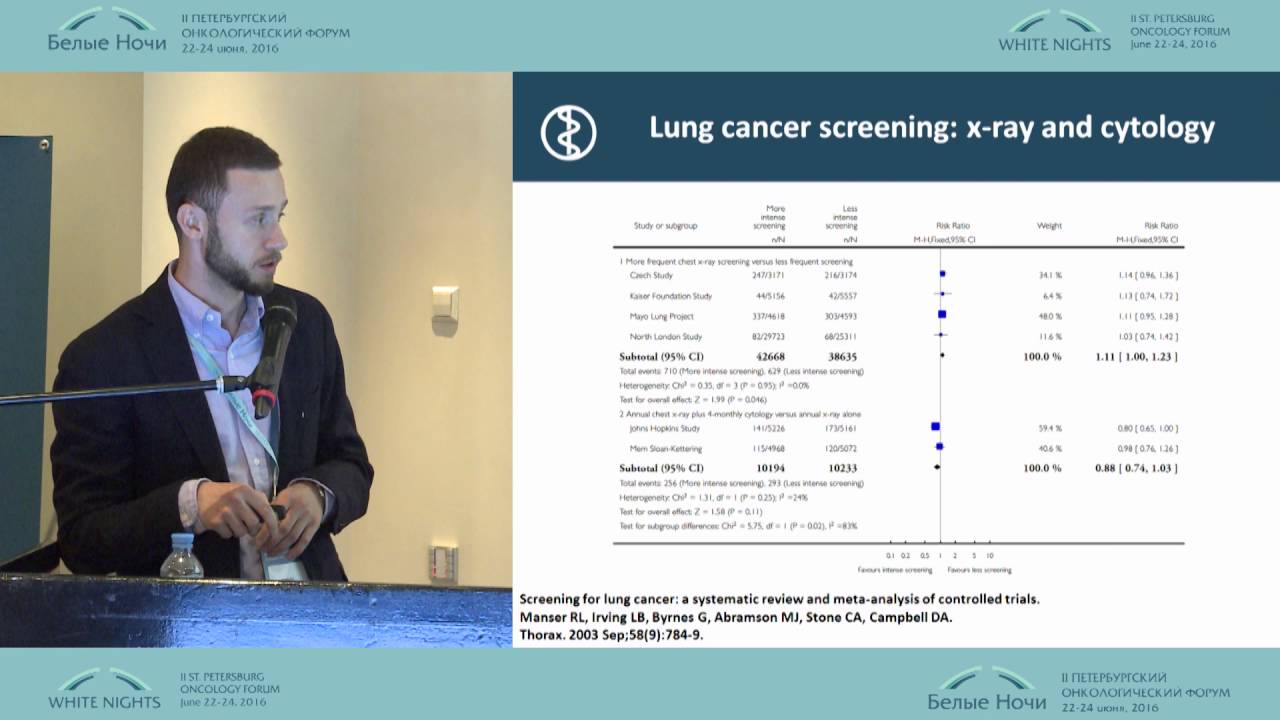Click the White Nights logo at bottom left
1280x720 pixels.
tap(104, 689)
